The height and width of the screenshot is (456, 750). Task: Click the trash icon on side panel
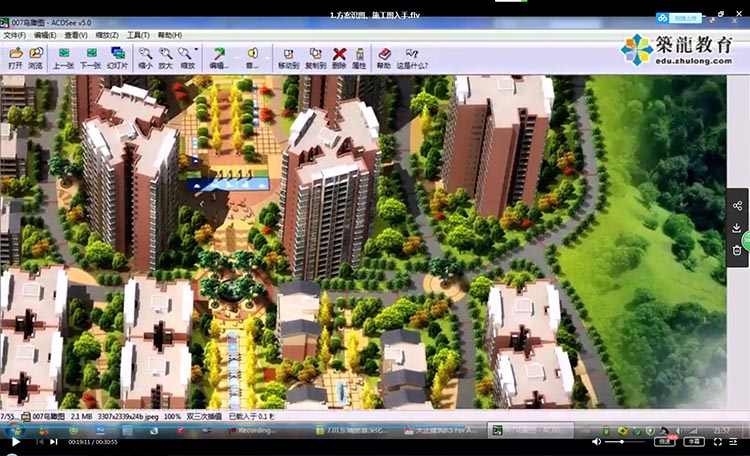click(x=737, y=250)
